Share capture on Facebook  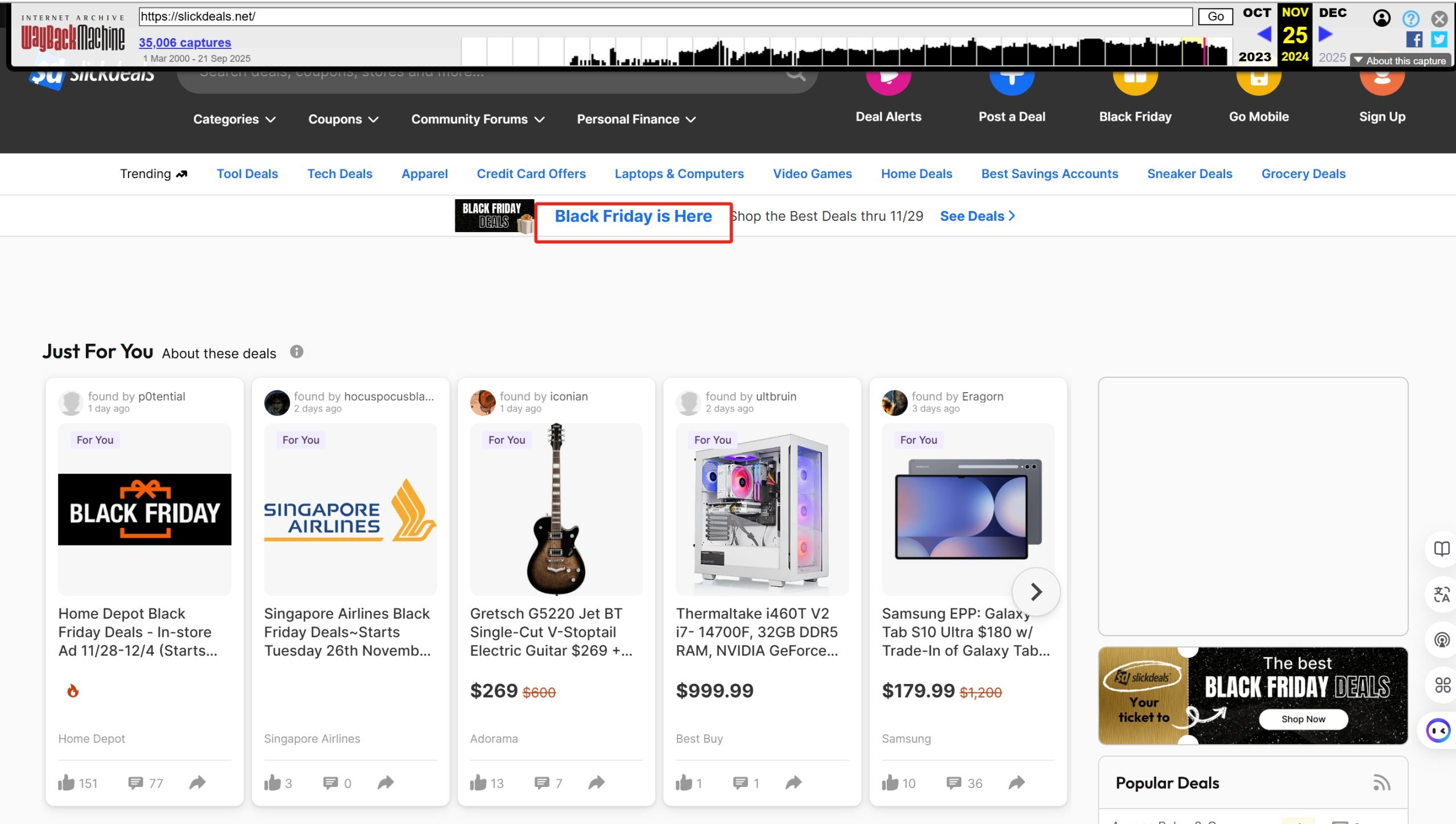click(x=1414, y=39)
